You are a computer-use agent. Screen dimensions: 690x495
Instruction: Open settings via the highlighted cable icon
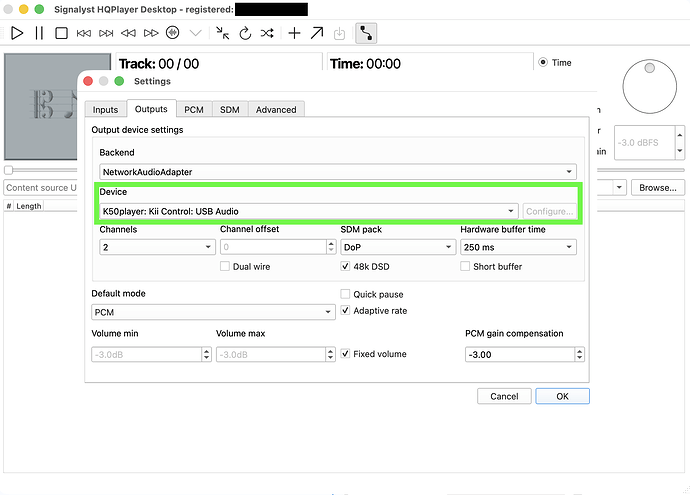[x=366, y=33]
